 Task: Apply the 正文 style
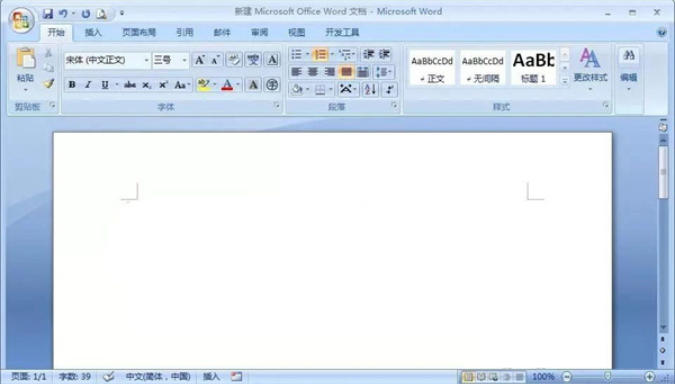432,68
